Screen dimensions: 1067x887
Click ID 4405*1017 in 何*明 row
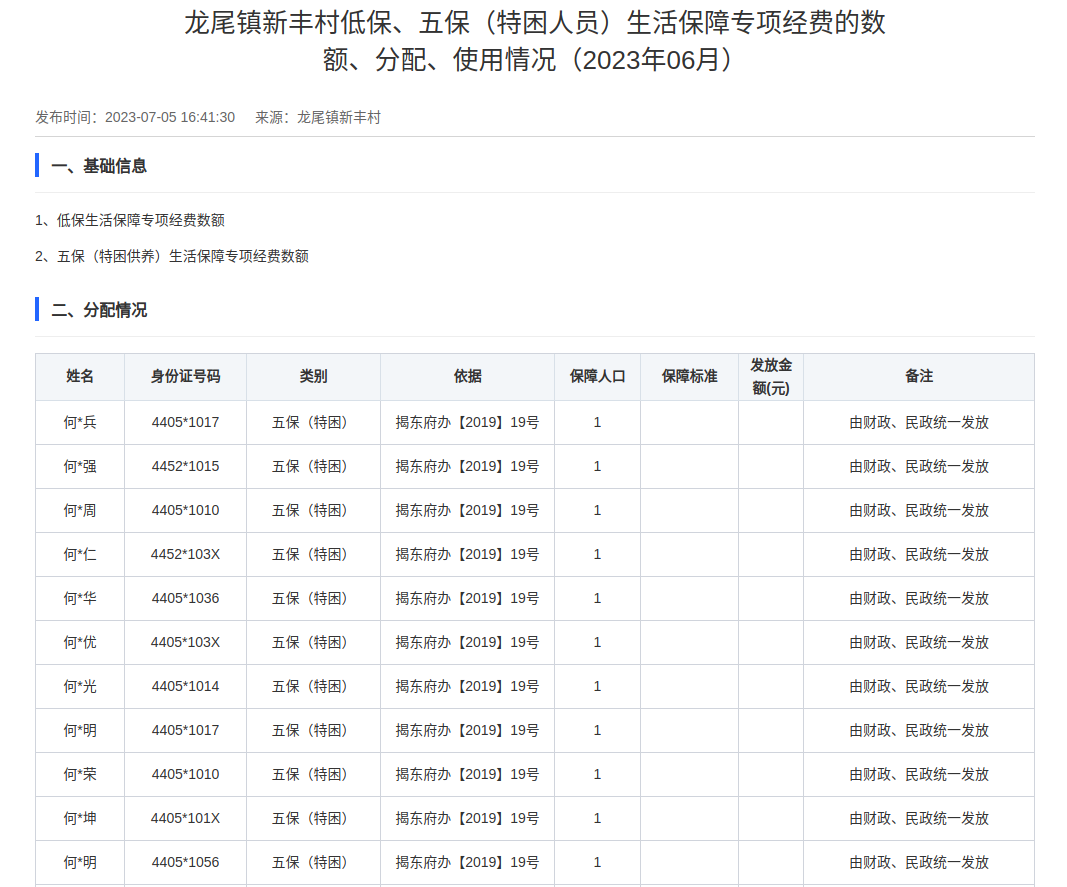tap(185, 730)
